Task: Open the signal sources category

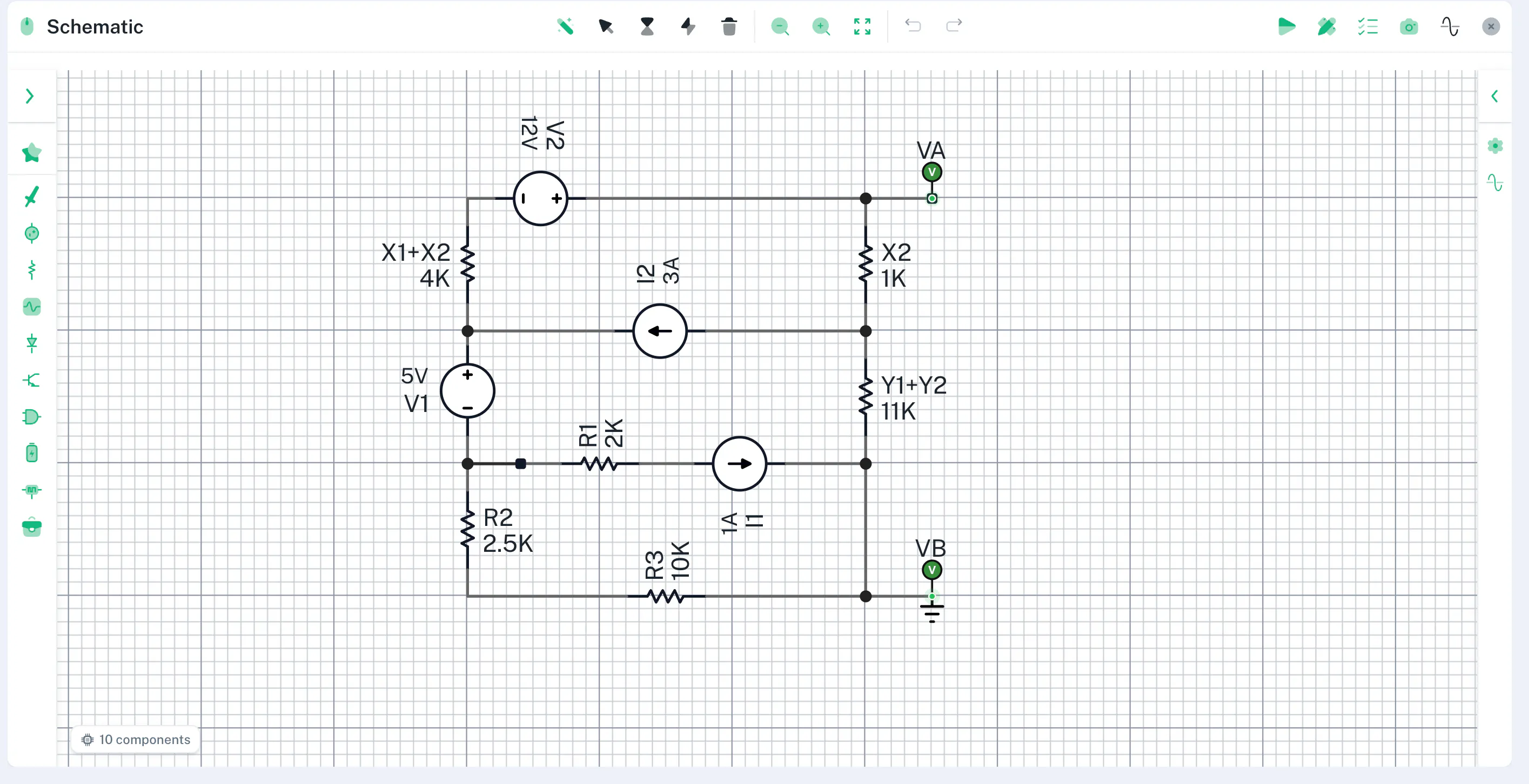Action: (31, 307)
